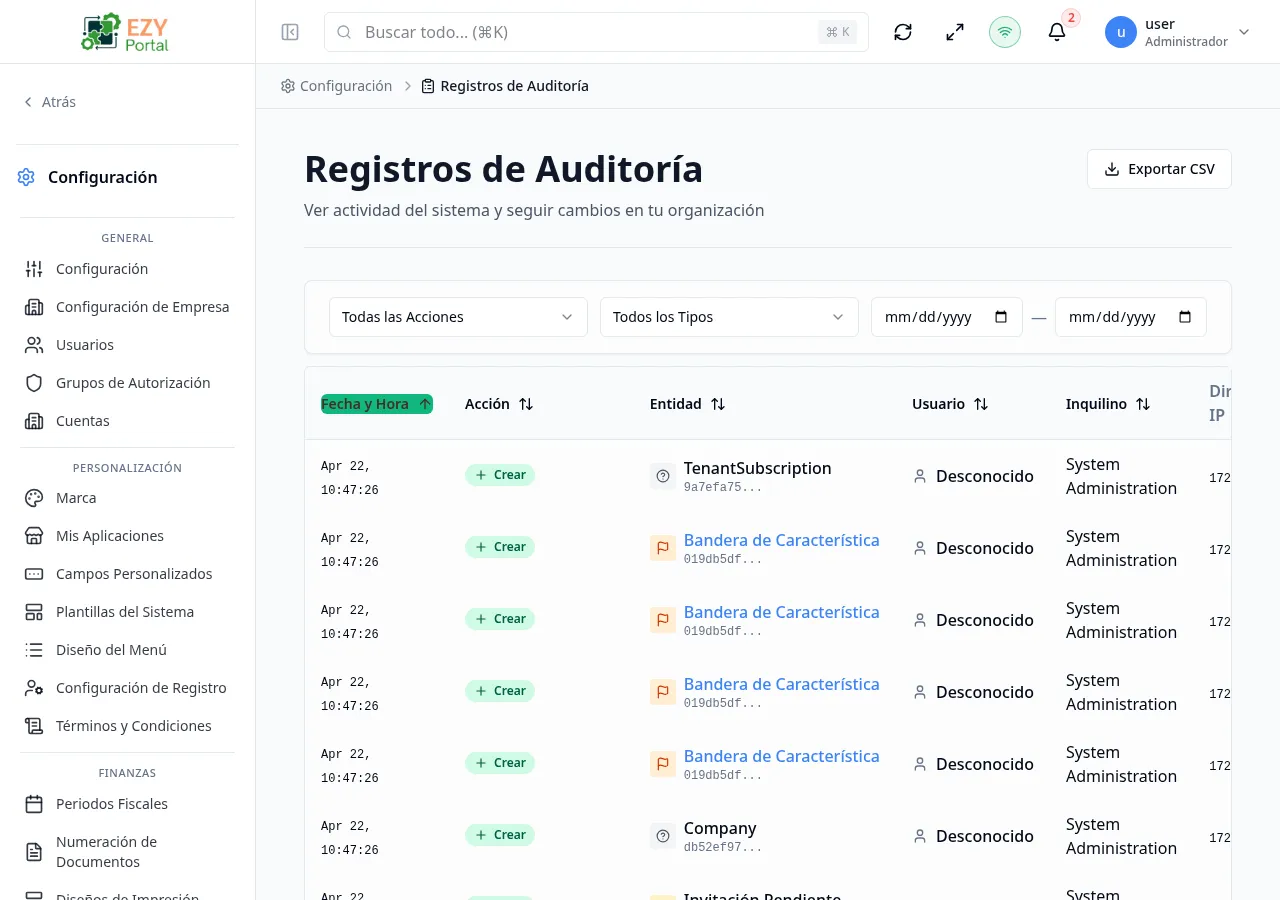Click Crear badge in TenantSubscription row
1280x900 pixels.
pos(500,475)
